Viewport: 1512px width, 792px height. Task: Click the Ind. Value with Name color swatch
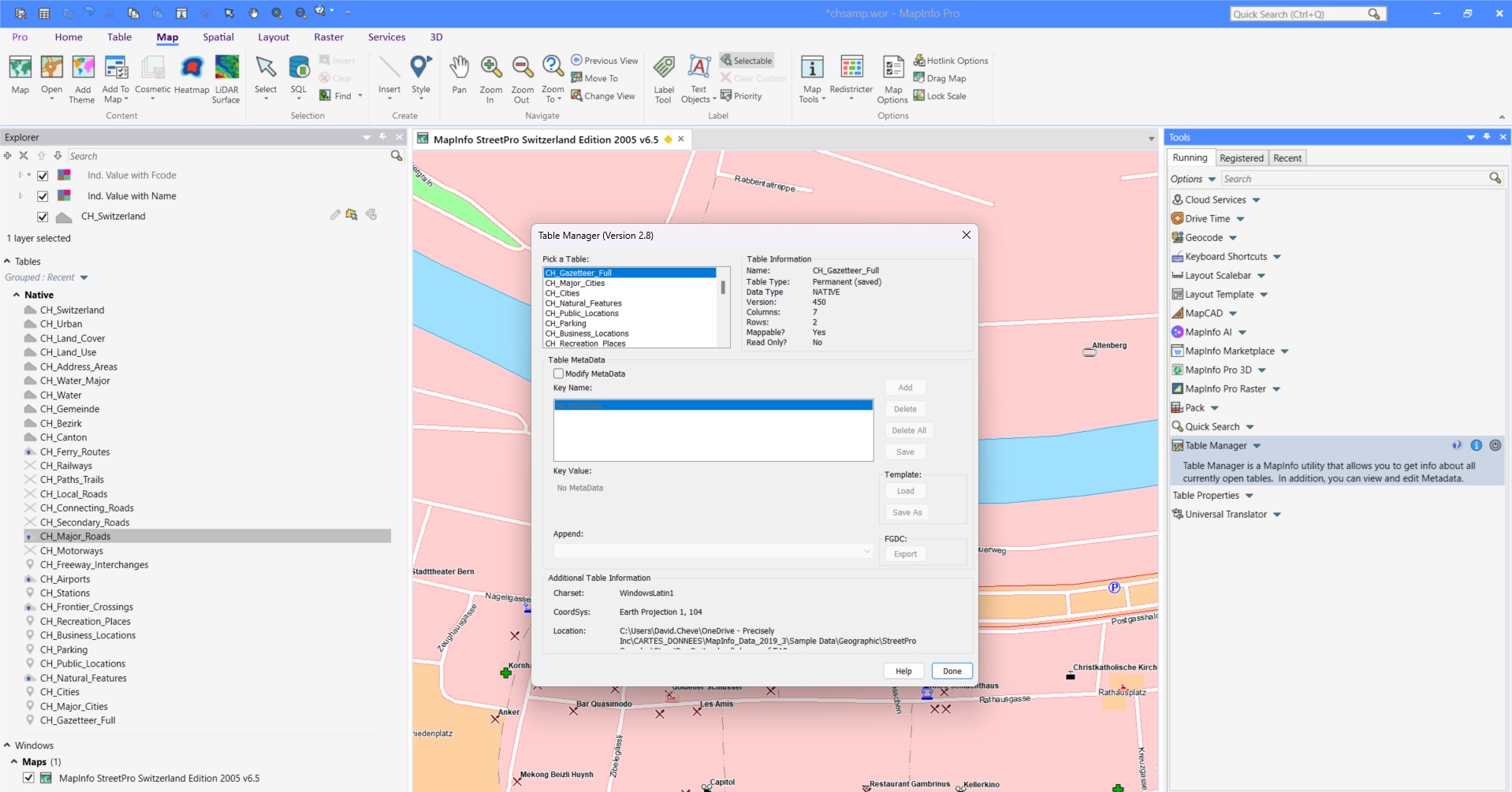click(x=65, y=195)
